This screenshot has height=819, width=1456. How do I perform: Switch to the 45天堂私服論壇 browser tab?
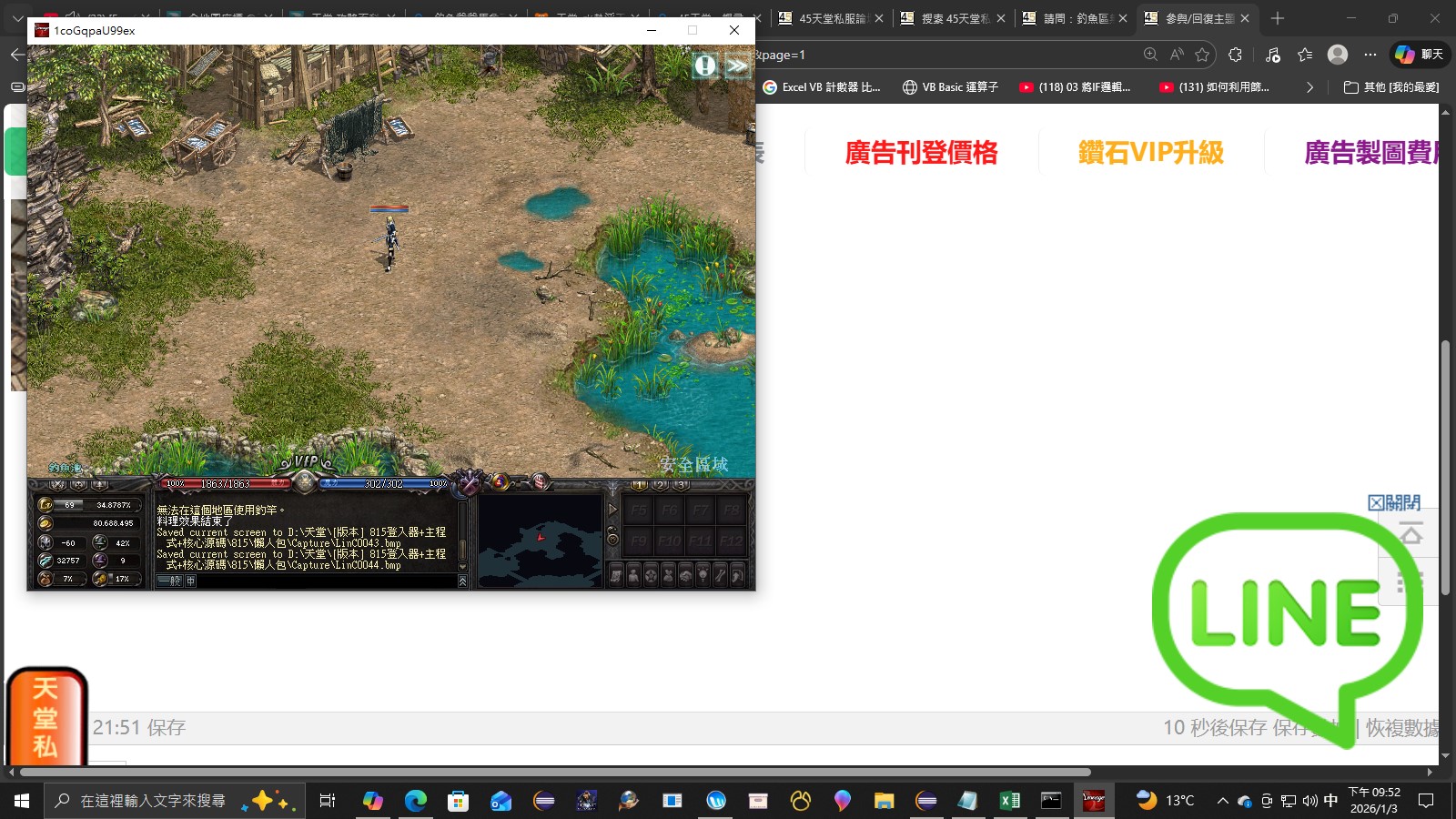coord(833,18)
